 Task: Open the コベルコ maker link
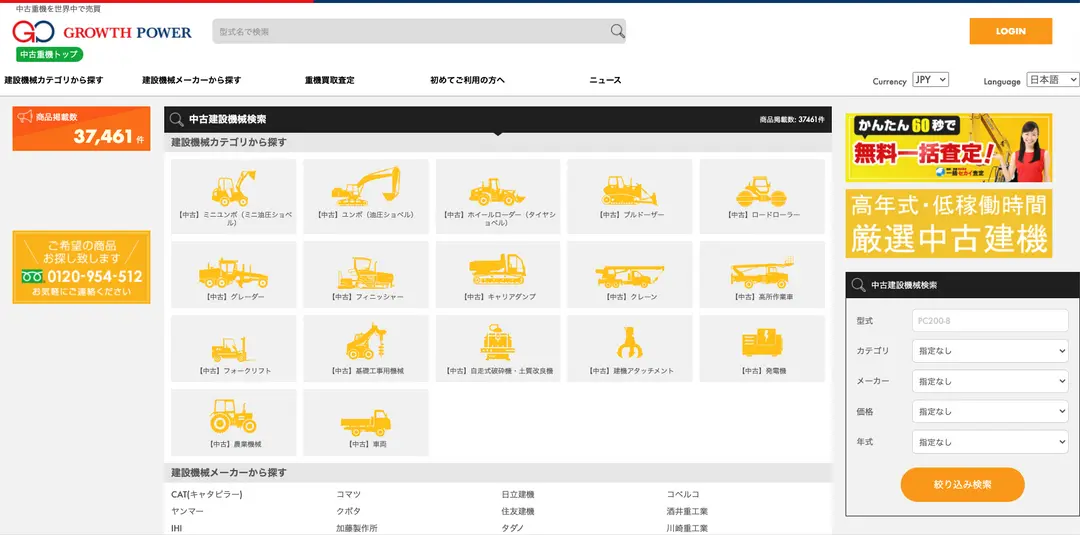pos(683,494)
